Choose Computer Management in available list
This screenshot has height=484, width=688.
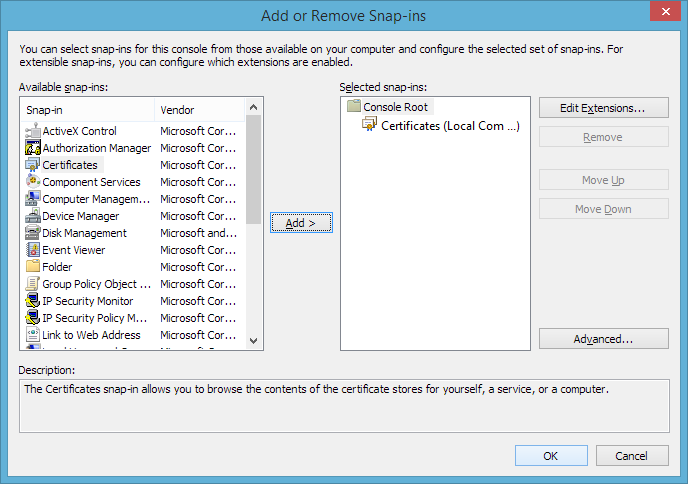[x=96, y=199]
